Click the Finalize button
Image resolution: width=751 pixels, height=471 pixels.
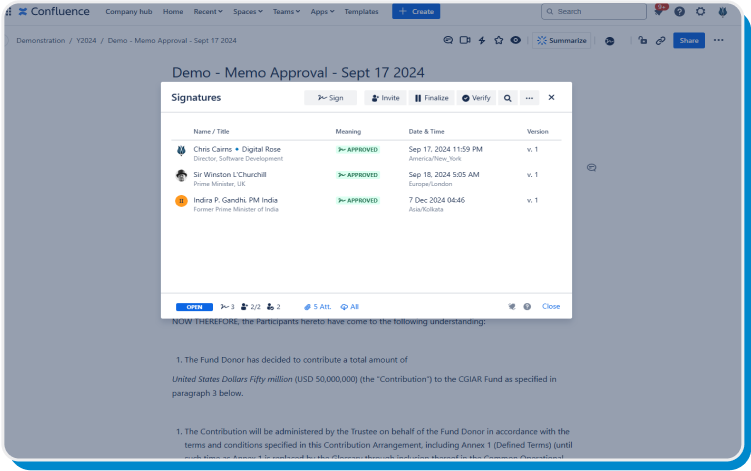point(431,98)
